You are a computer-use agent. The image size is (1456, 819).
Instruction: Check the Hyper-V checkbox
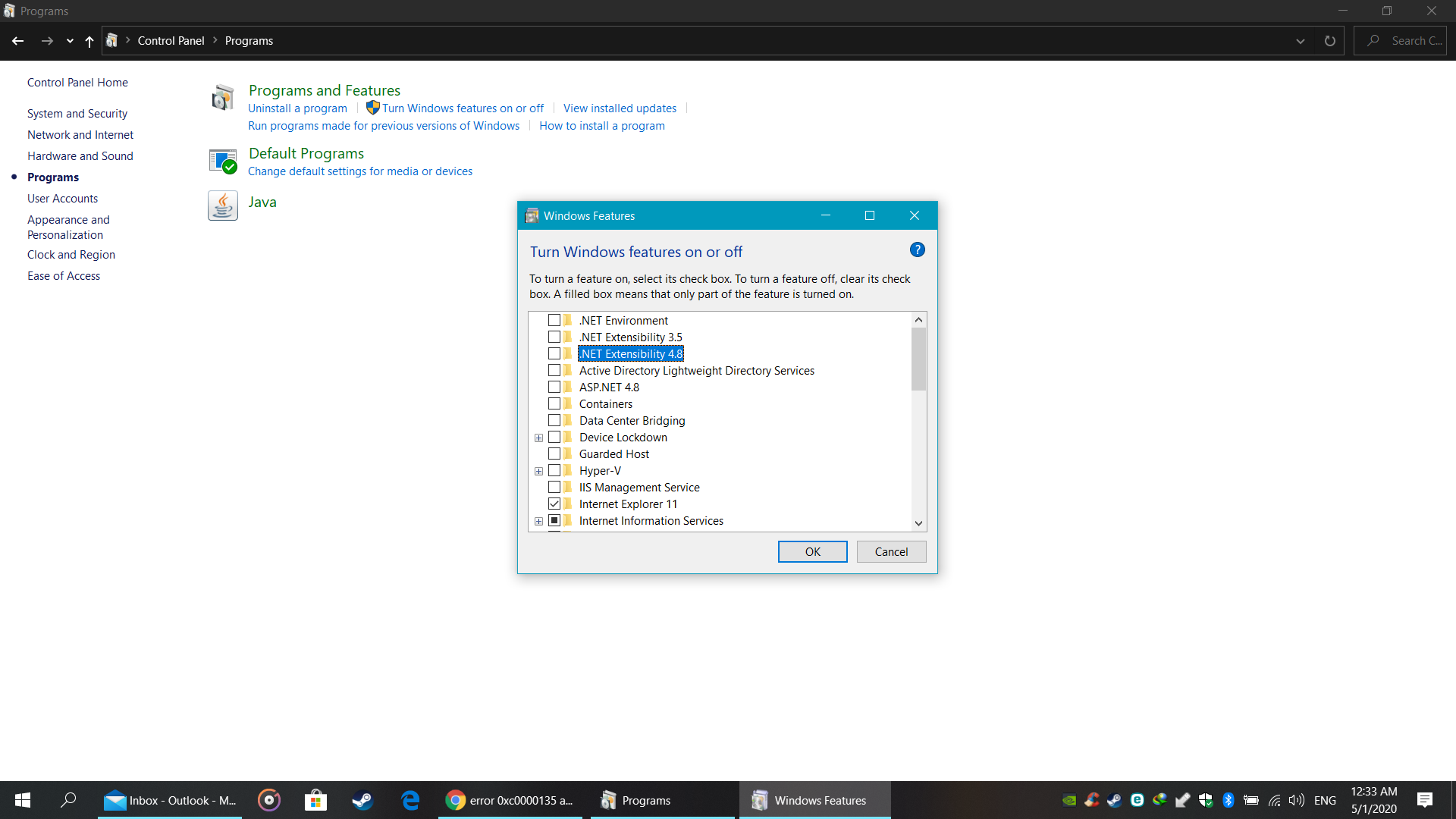click(x=554, y=471)
